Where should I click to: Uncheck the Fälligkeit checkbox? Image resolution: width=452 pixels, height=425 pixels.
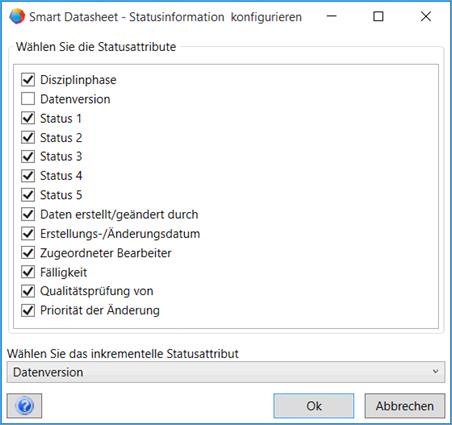28,272
